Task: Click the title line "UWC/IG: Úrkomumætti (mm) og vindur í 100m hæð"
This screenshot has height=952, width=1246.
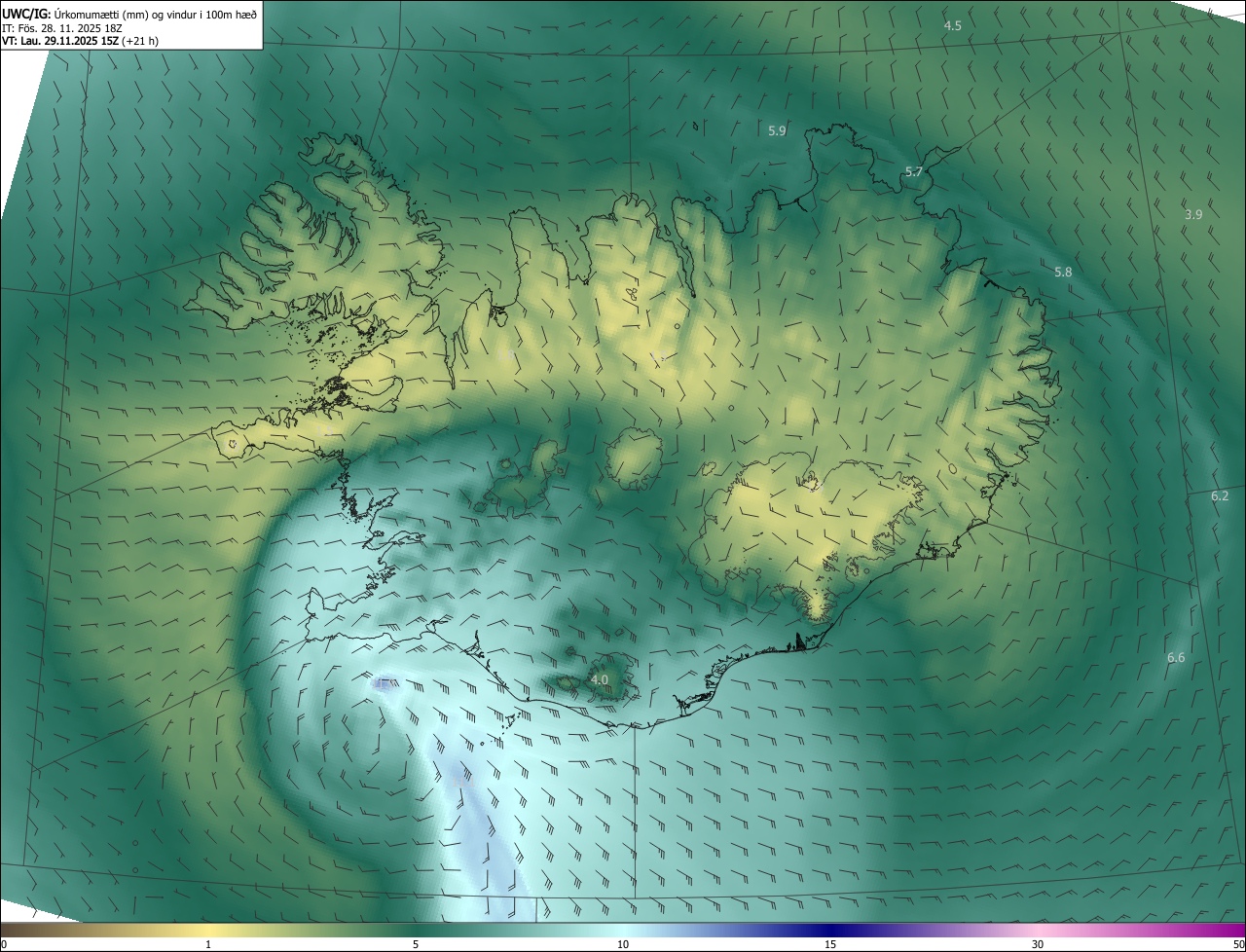Action: point(129,14)
